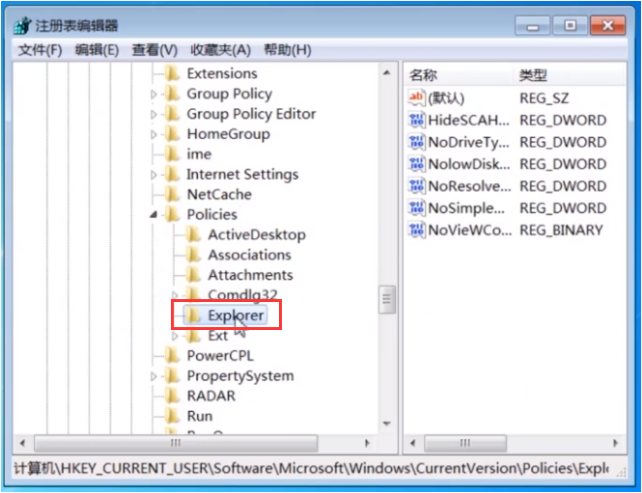This screenshot has height=493, width=642.
Task: Expand the PropertySystem key
Action: point(154,377)
